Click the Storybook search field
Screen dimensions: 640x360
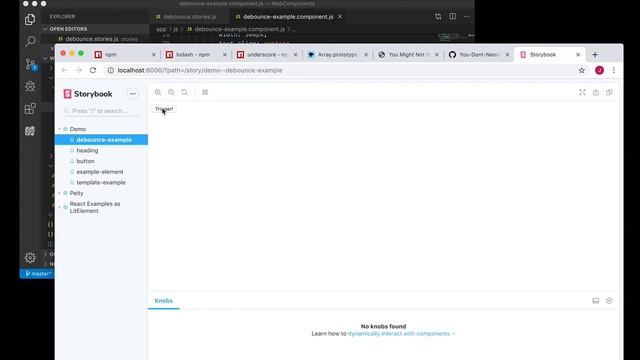101,111
